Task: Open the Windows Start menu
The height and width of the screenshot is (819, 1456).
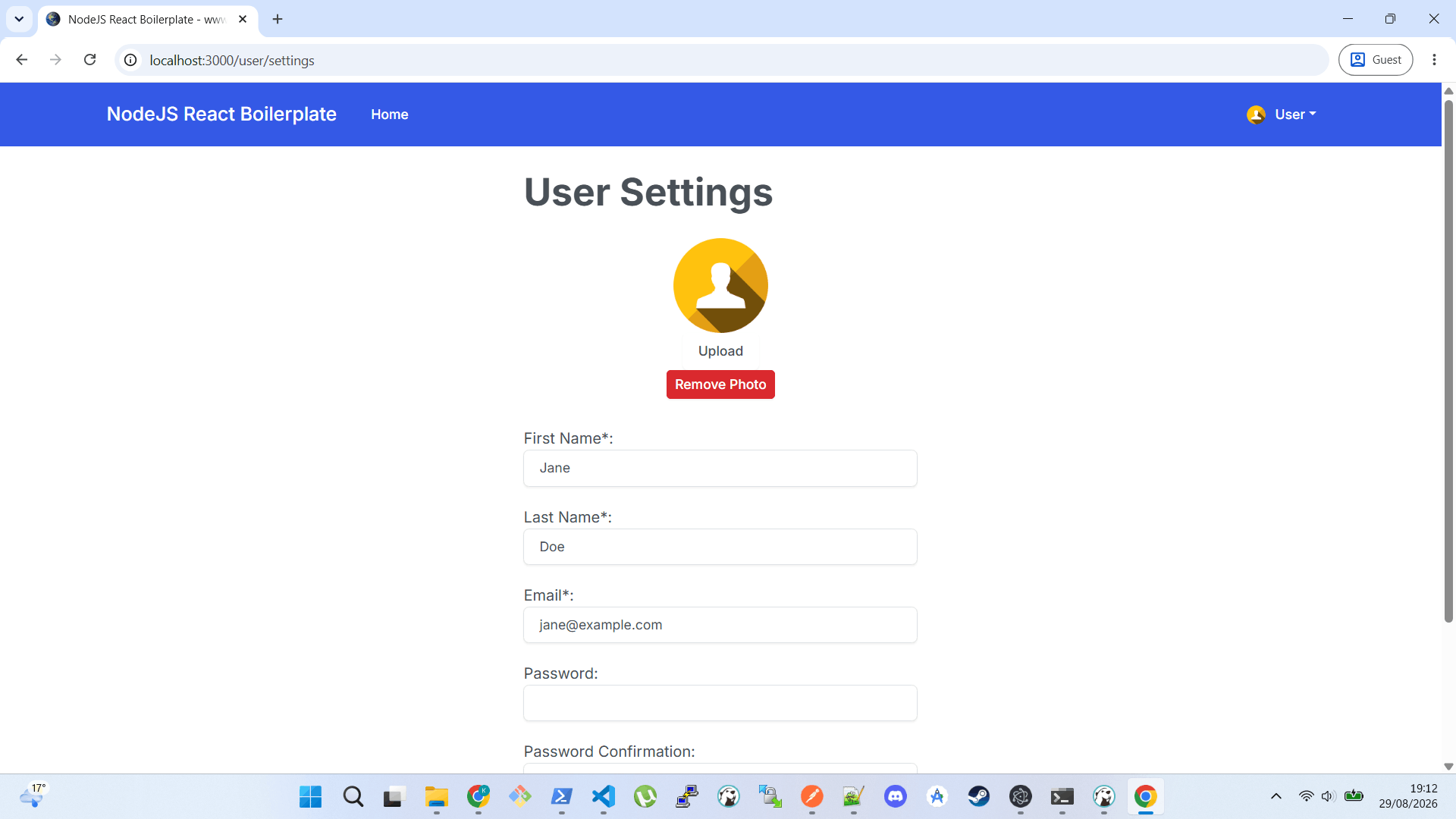Action: pos(311,797)
